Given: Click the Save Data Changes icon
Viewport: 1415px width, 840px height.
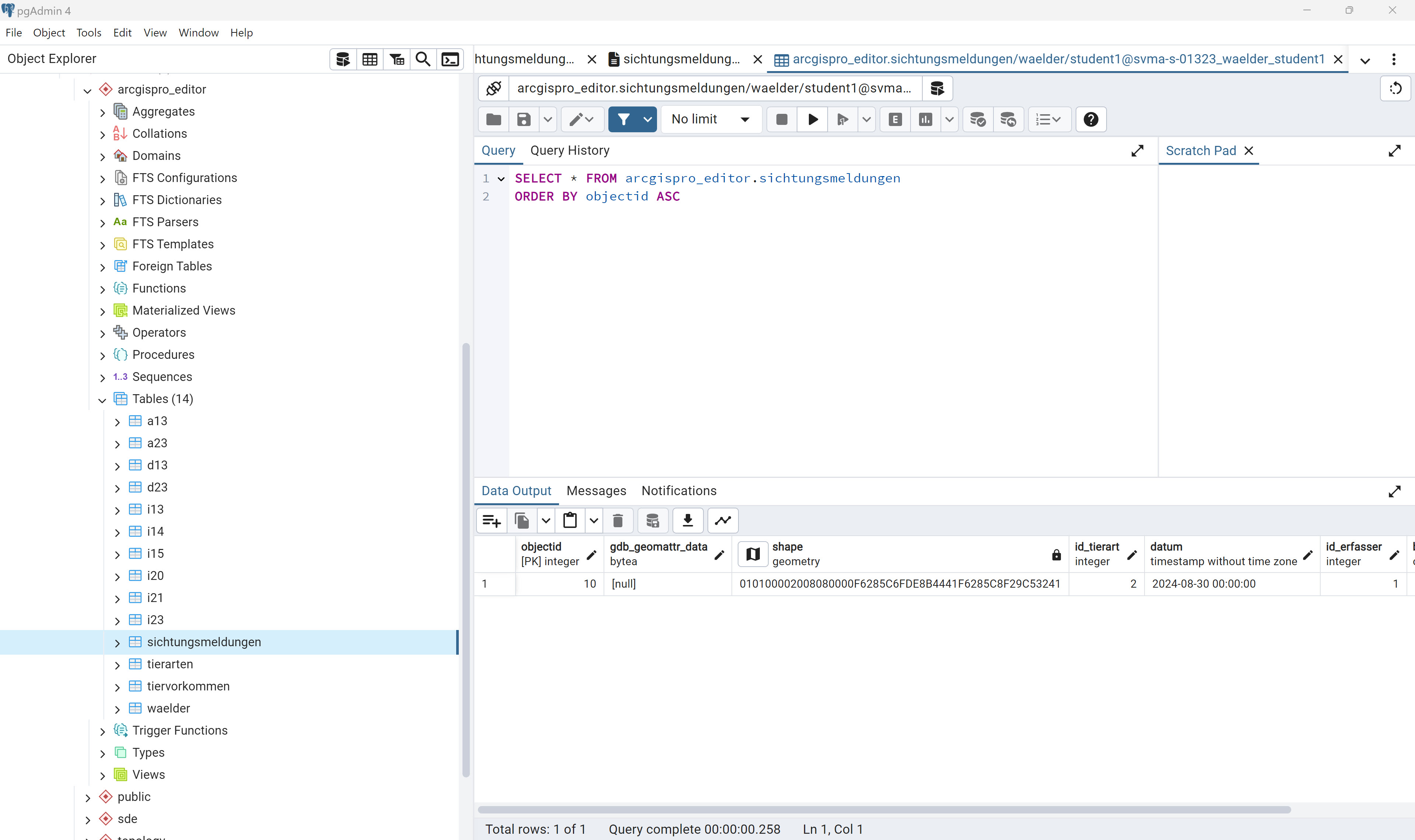Looking at the screenshot, I should pyautogui.click(x=653, y=520).
